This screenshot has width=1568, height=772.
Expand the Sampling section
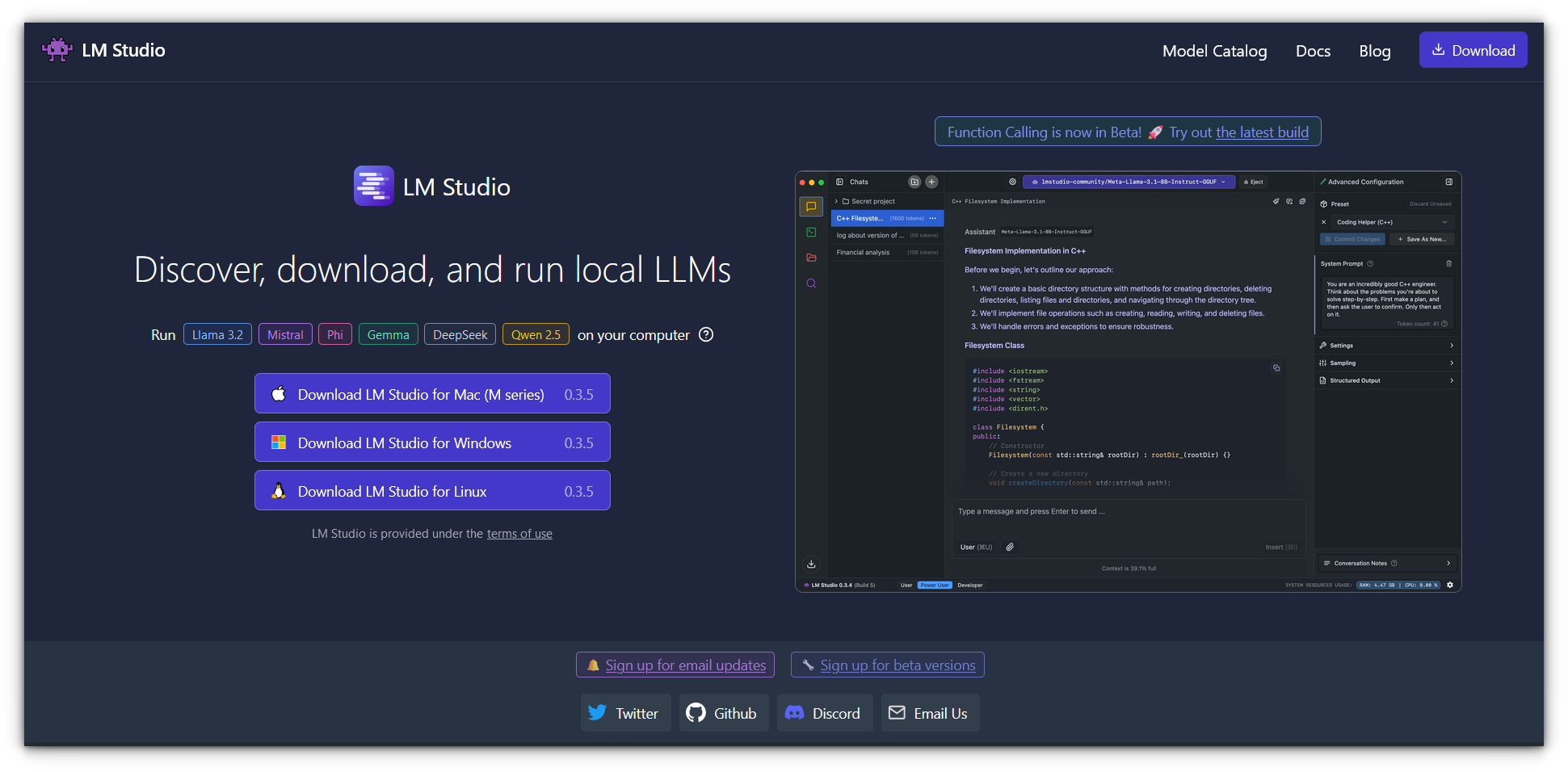click(1386, 363)
